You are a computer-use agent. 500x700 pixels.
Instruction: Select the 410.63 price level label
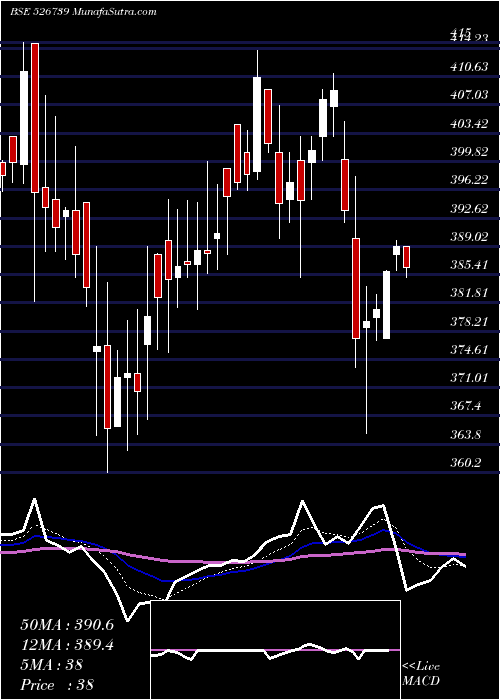(468, 67)
